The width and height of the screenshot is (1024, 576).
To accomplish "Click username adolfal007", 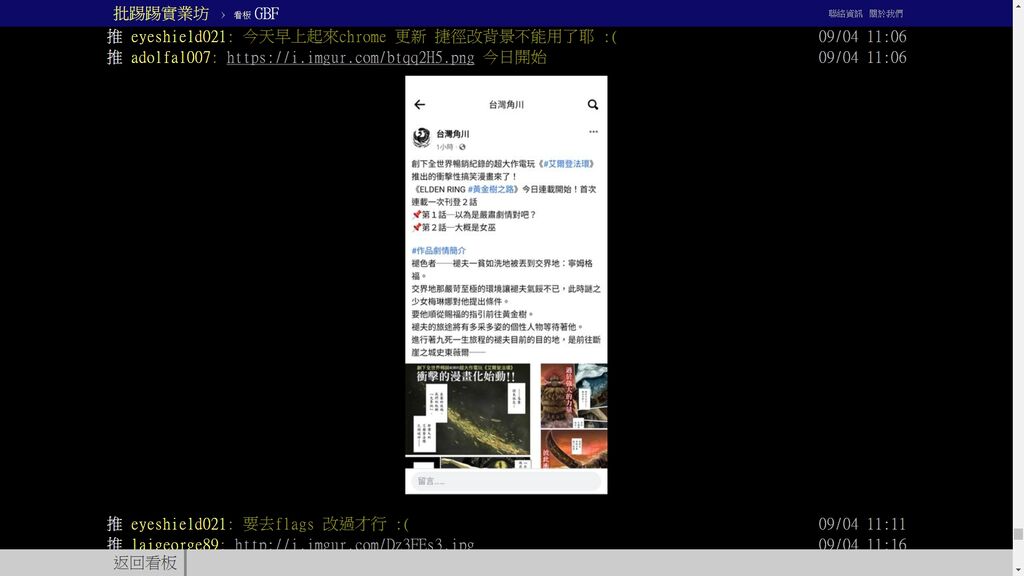I will pyautogui.click(x=170, y=57).
